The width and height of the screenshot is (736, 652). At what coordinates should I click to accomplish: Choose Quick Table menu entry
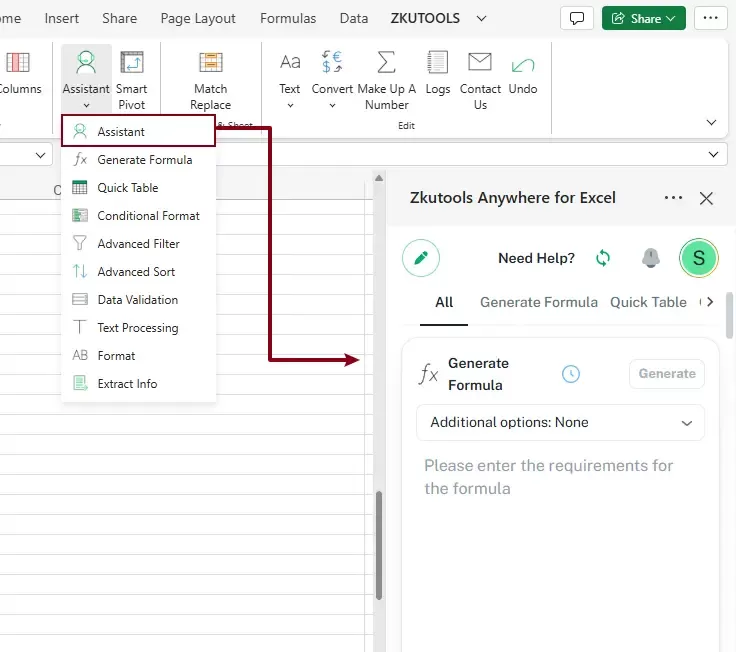(x=138, y=188)
